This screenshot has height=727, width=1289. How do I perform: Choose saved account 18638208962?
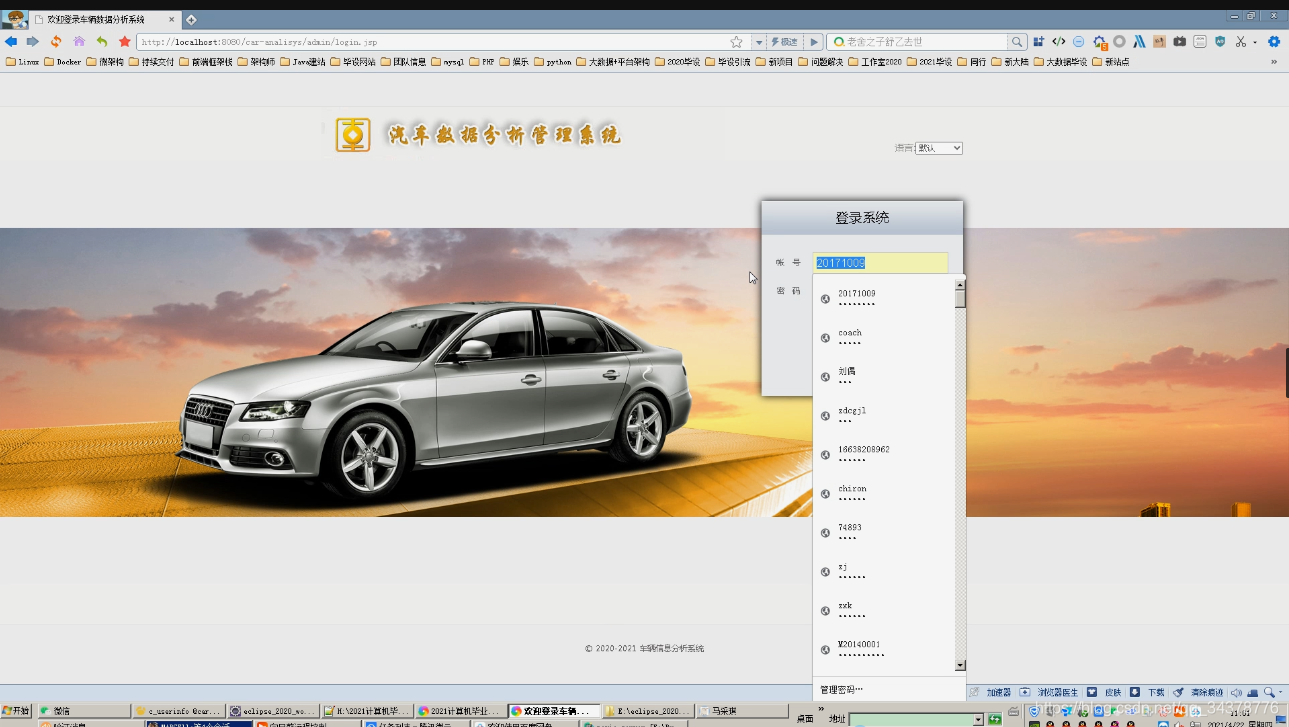click(864, 454)
